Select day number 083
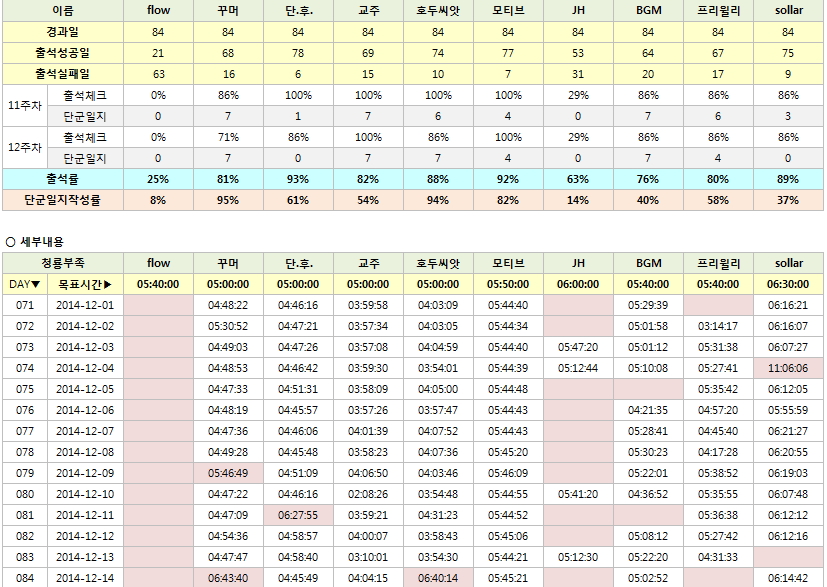 25,557
